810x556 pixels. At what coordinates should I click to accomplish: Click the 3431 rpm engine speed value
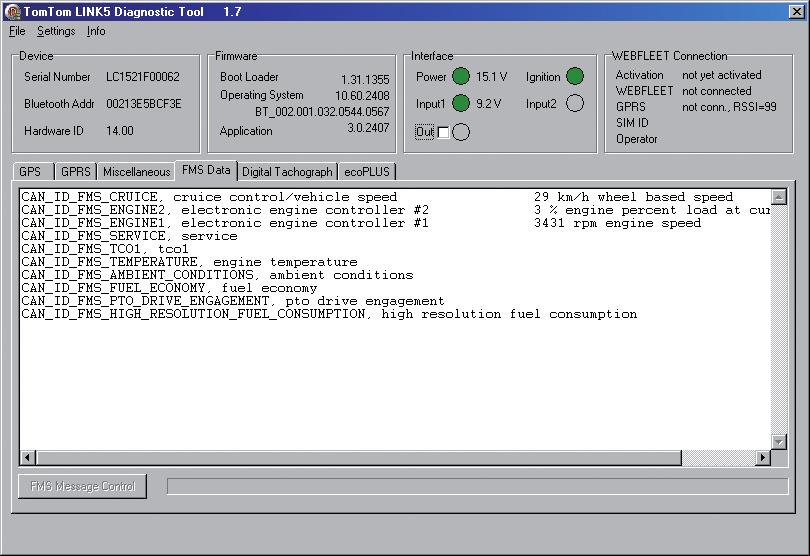point(617,223)
